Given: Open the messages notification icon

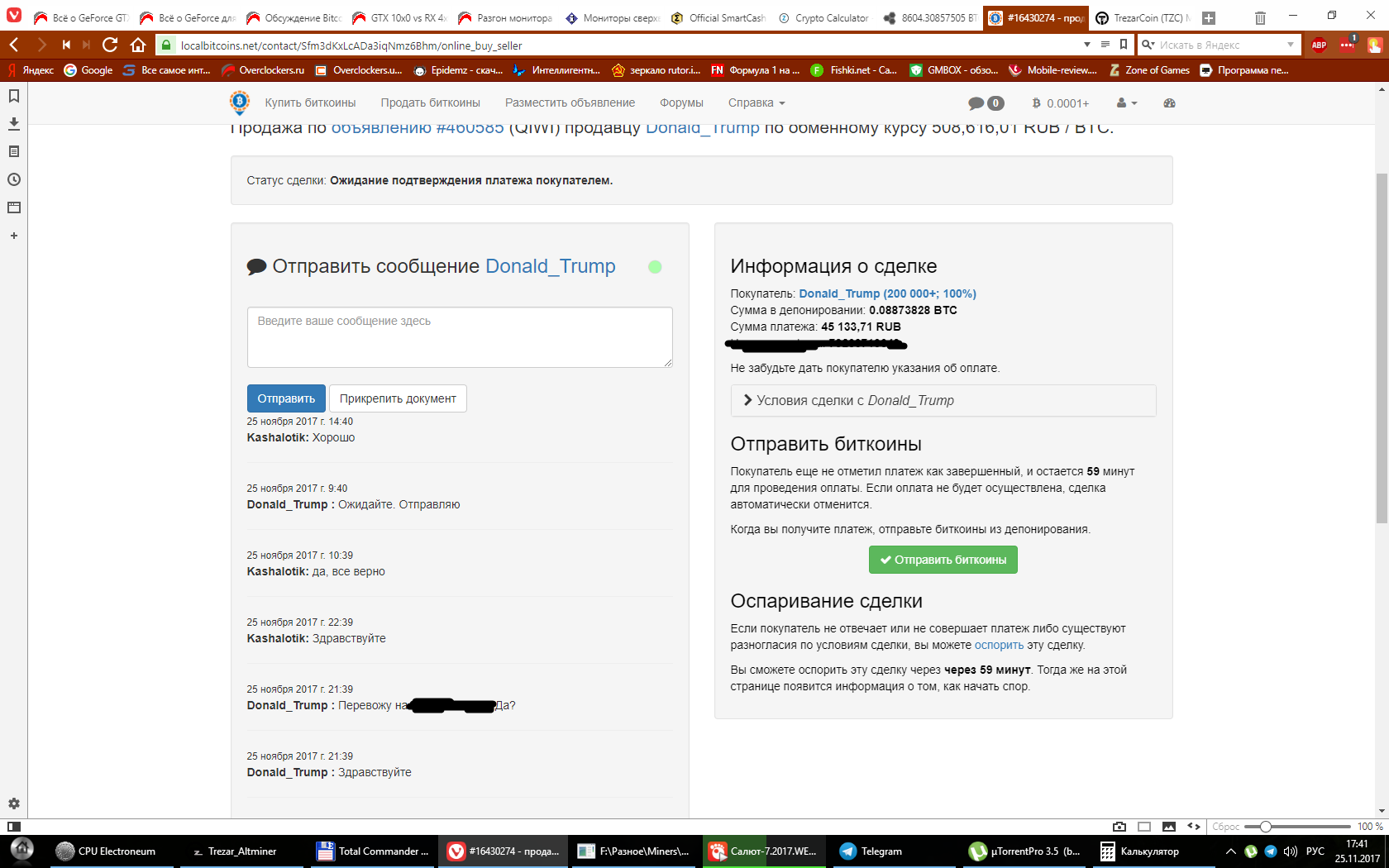Looking at the screenshot, I should coord(986,103).
